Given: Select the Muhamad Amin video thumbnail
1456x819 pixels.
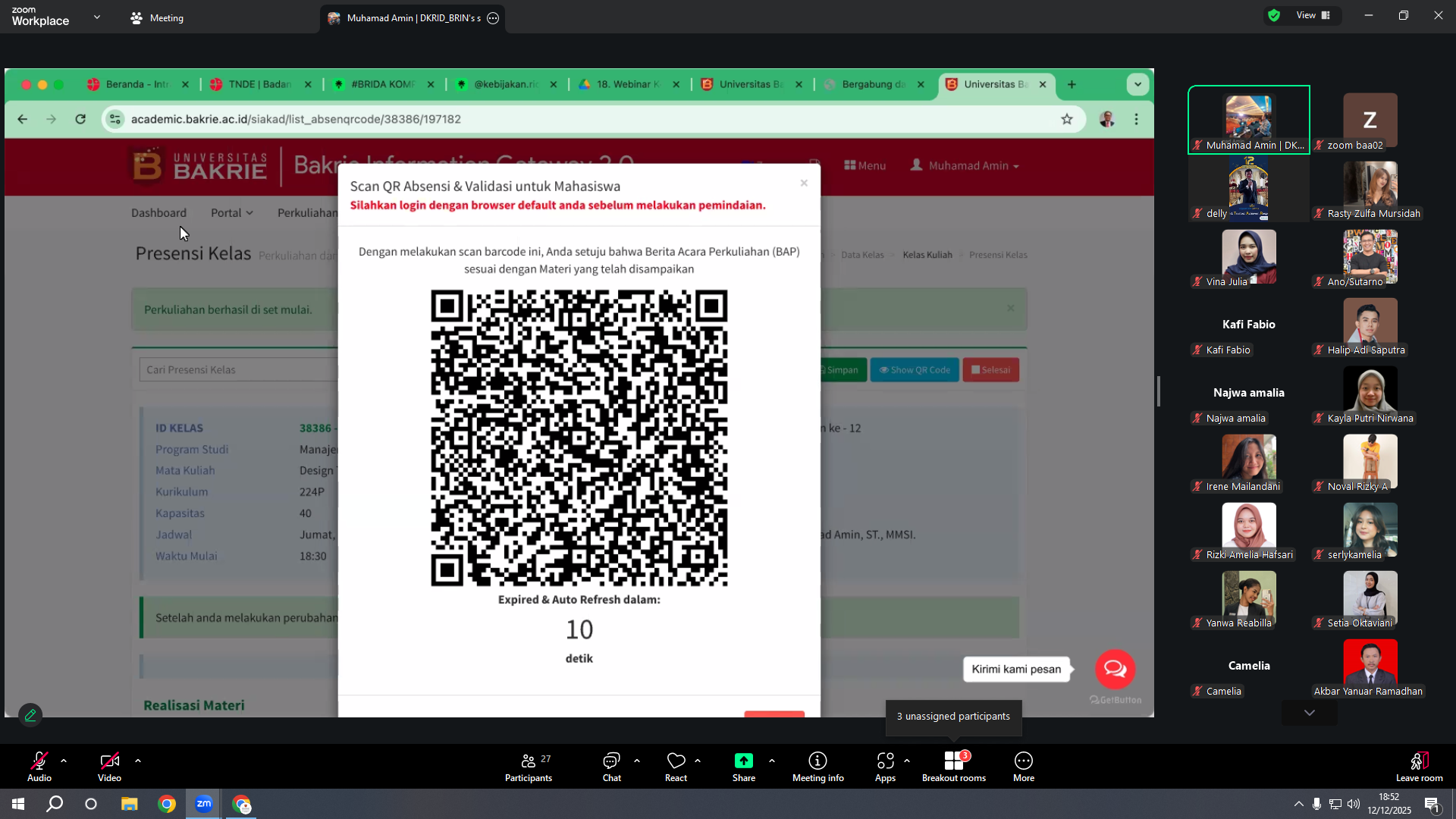Looking at the screenshot, I should (x=1248, y=120).
